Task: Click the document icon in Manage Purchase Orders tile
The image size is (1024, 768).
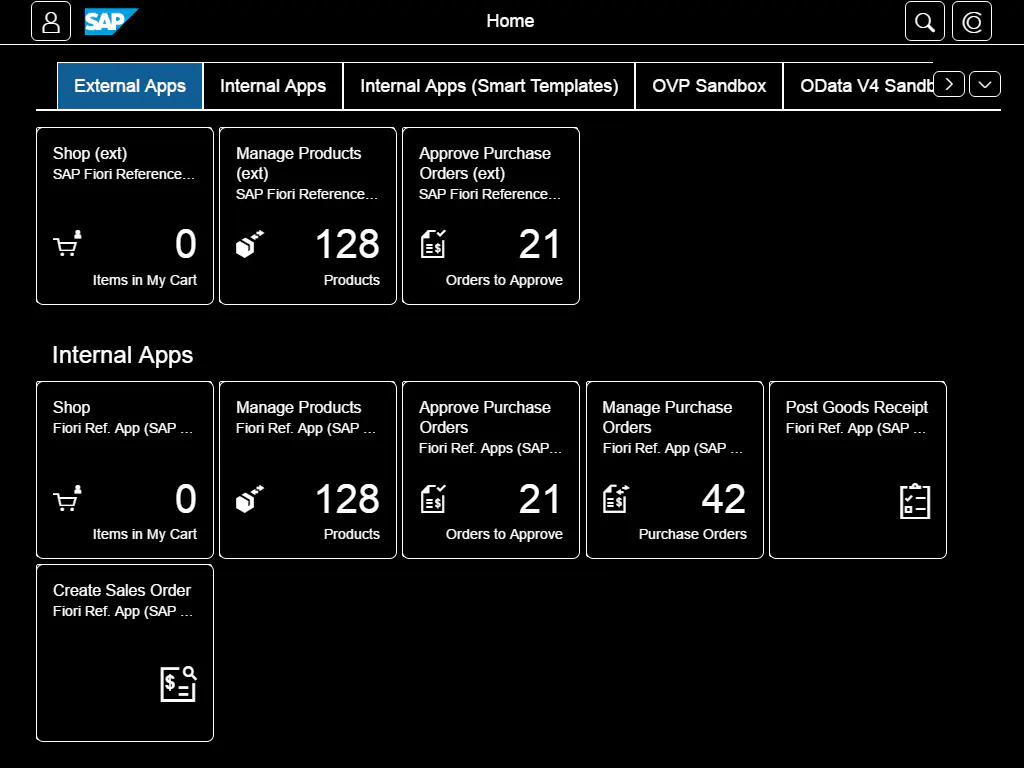Action: 616,498
